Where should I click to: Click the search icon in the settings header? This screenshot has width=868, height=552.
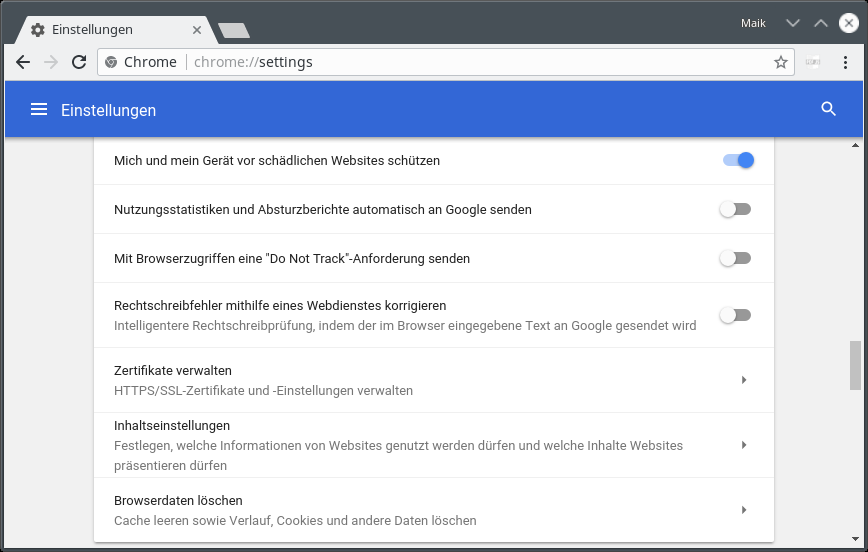click(828, 109)
